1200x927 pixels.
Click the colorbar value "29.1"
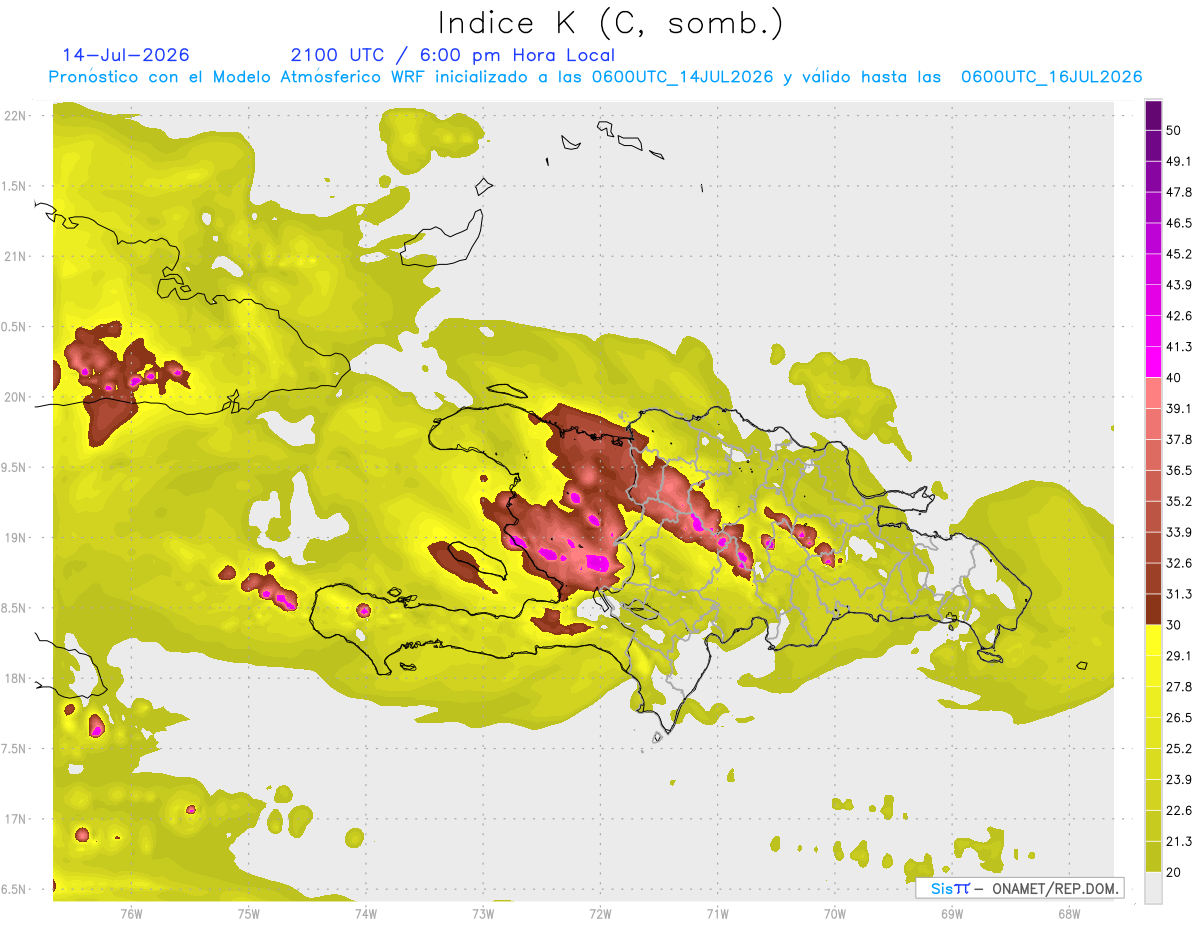1179,655
